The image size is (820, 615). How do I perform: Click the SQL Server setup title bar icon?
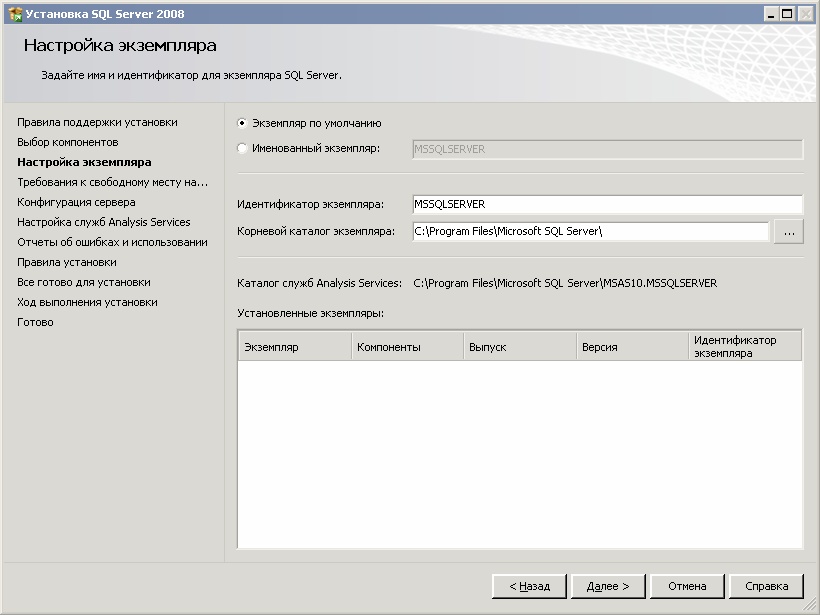(15, 14)
